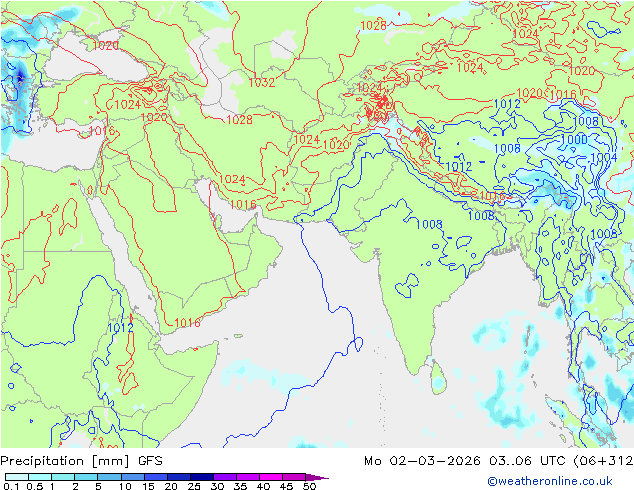Click the '45' legend value
Image resolution: width=634 pixels, height=490 pixels.
(x=286, y=486)
